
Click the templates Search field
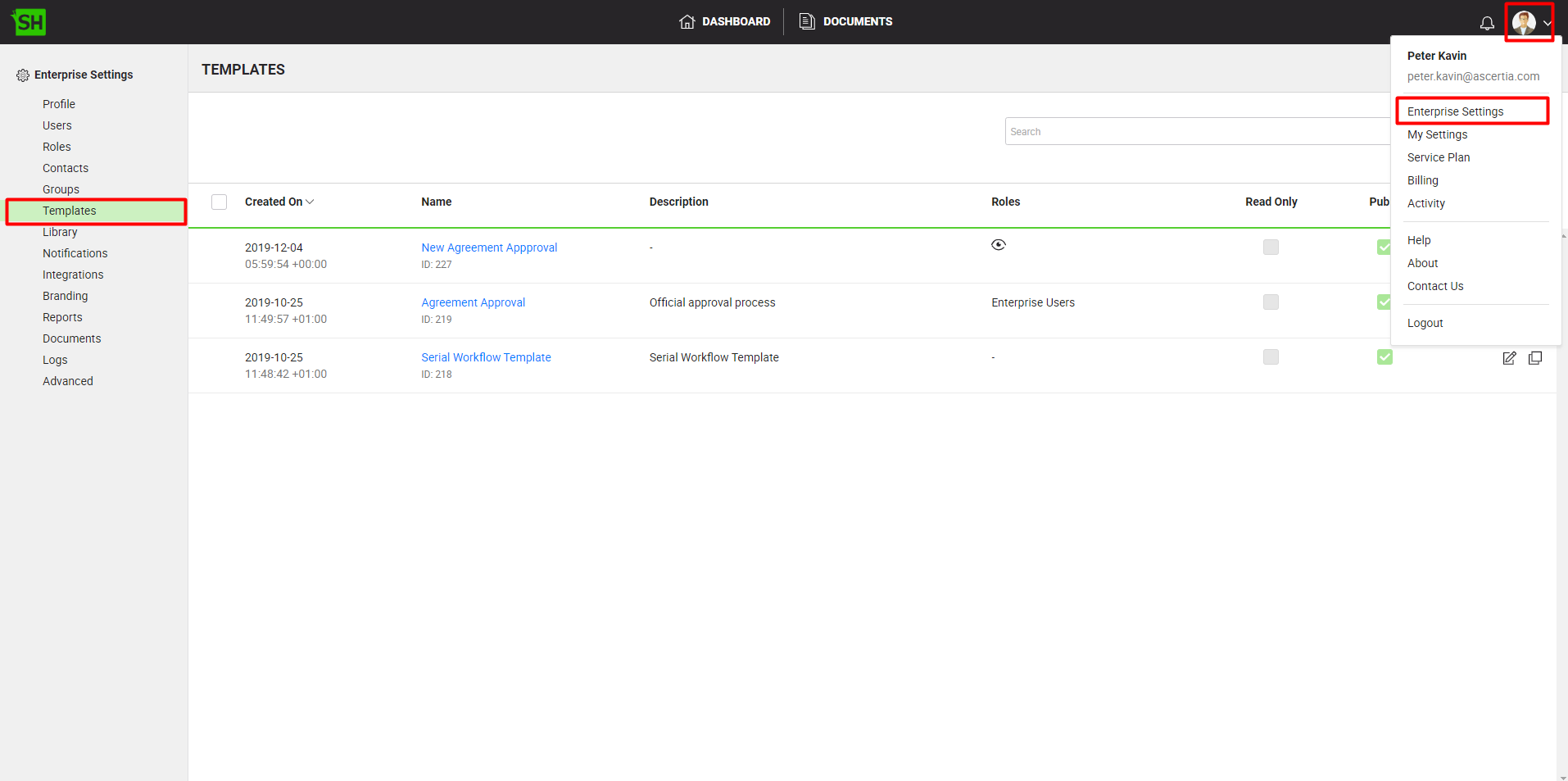click(x=1196, y=132)
